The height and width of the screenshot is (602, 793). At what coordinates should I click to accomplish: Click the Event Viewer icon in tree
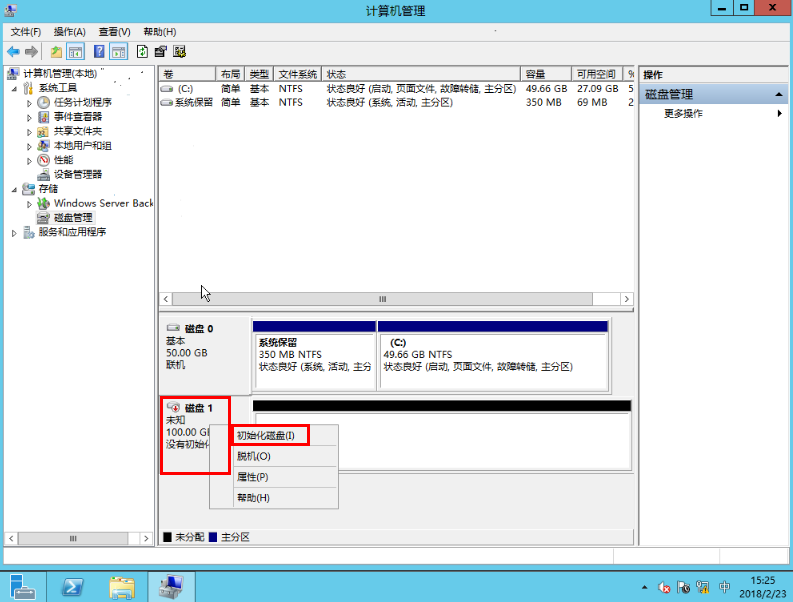(x=43, y=117)
